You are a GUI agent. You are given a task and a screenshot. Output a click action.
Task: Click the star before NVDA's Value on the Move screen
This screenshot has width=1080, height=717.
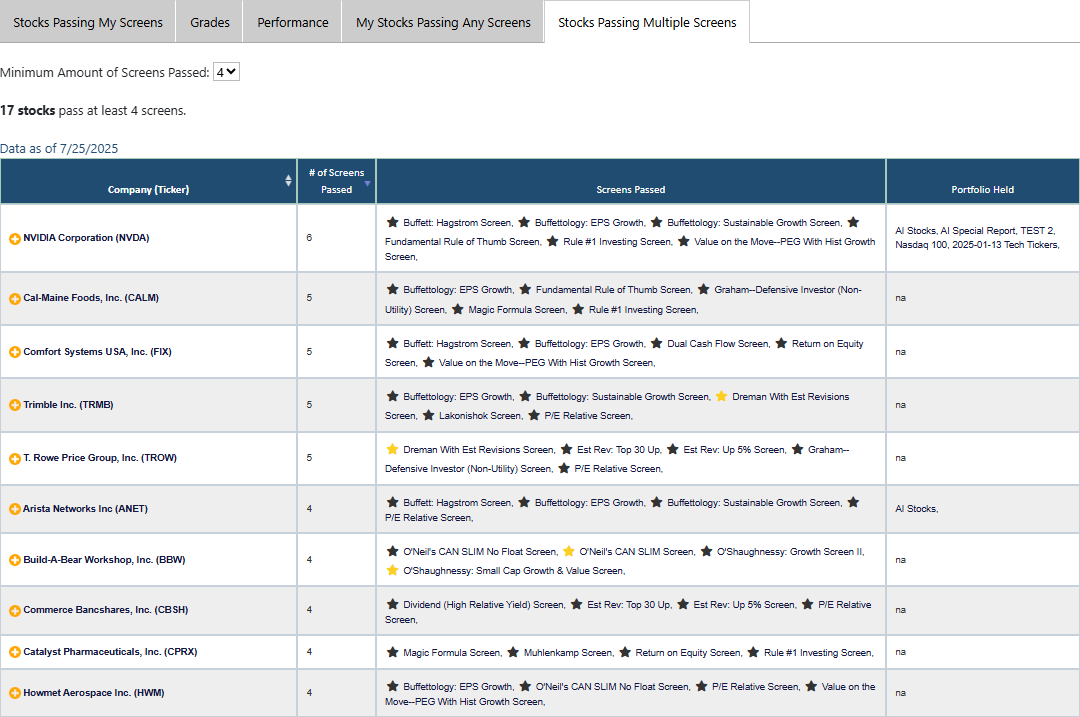point(683,241)
